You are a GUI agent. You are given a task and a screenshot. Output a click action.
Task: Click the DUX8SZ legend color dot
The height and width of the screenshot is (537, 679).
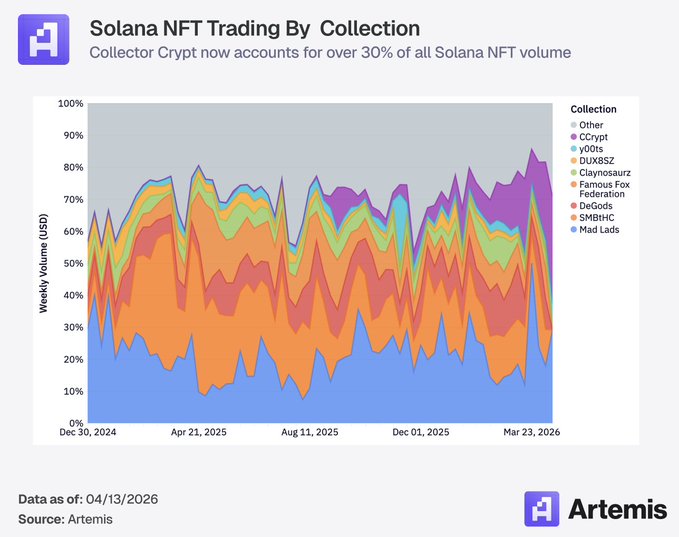tap(573, 161)
